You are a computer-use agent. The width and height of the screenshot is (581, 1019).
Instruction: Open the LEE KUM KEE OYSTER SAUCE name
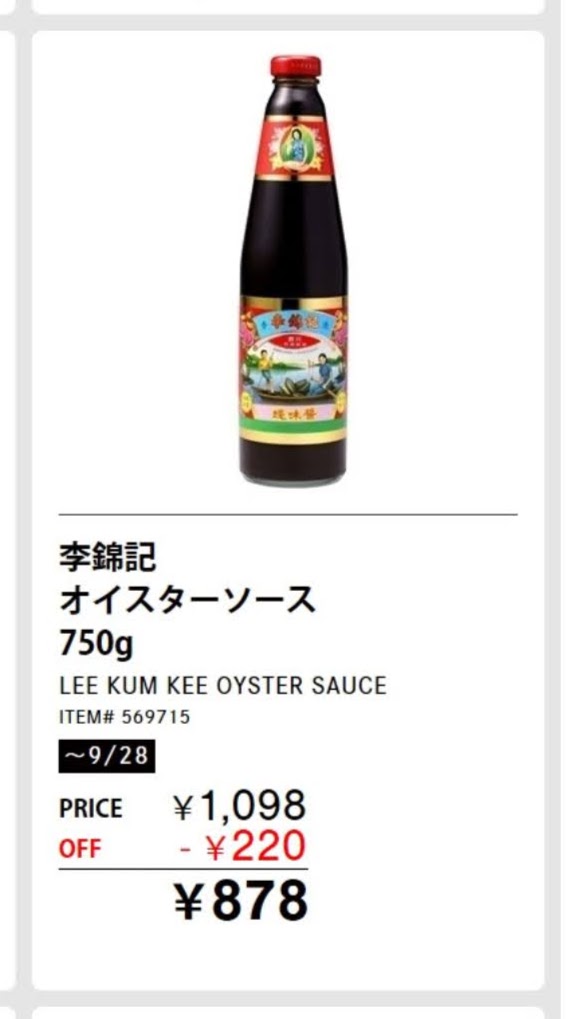pyautogui.click(x=223, y=686)
